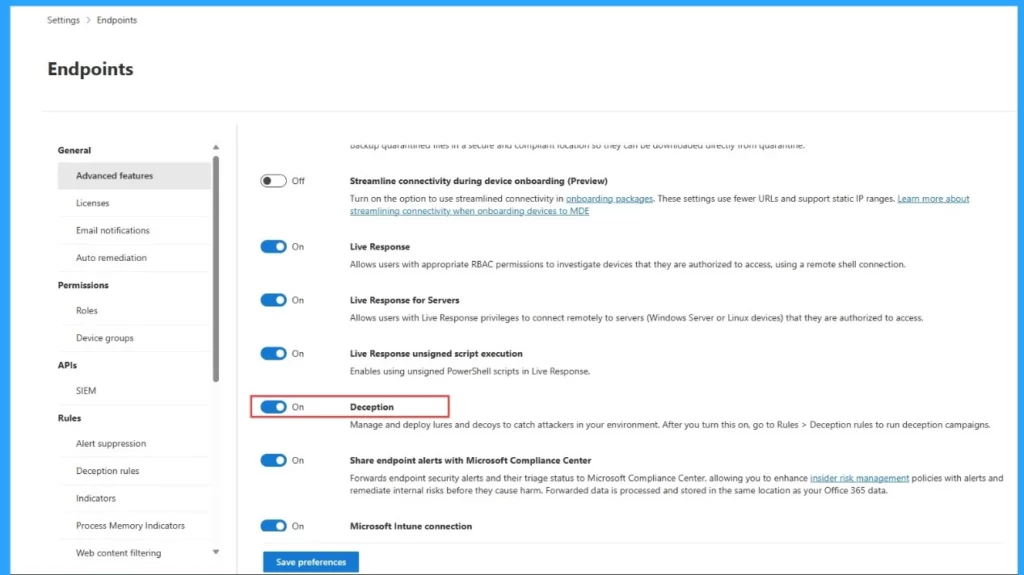1024x575 pixels.
Task: Disable Microsoft Intune connection toggle
Action: pyautogui.click(x=273, y=526)
